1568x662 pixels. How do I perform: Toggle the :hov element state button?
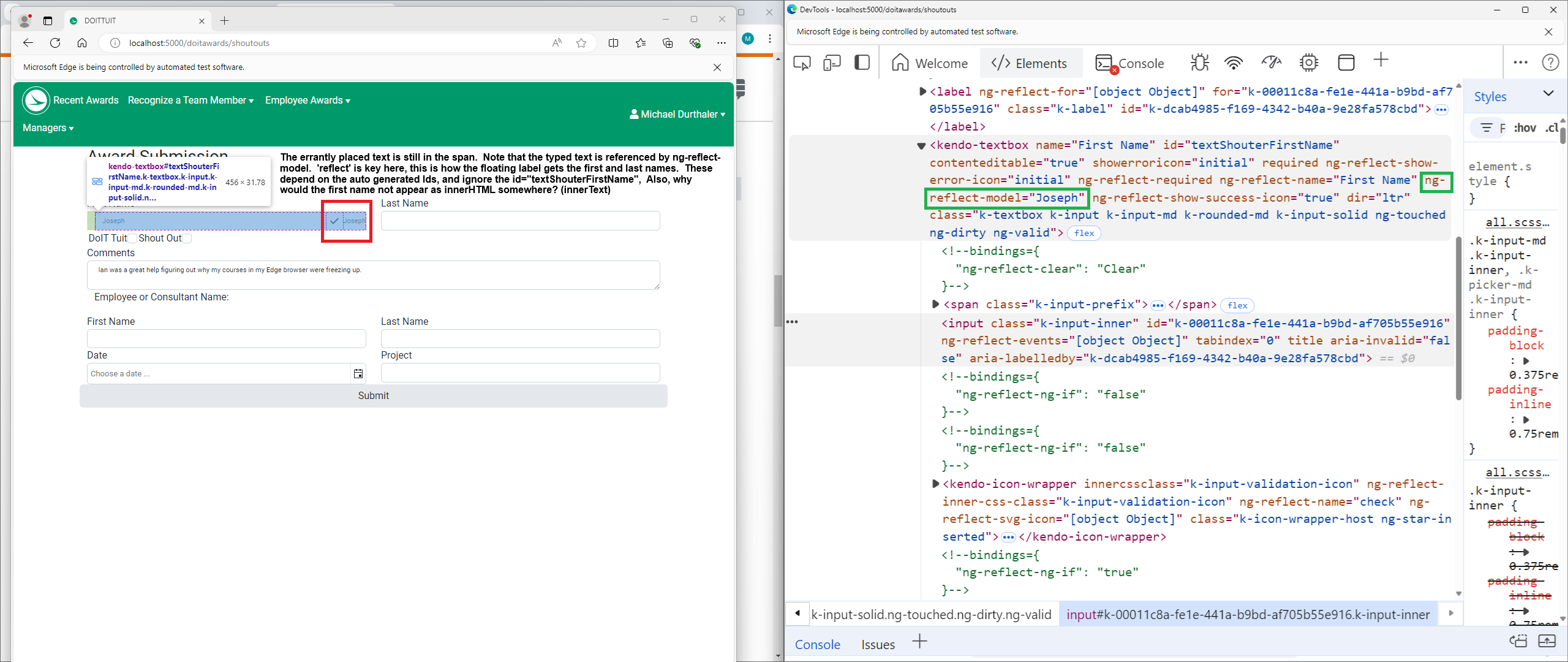1525,127
